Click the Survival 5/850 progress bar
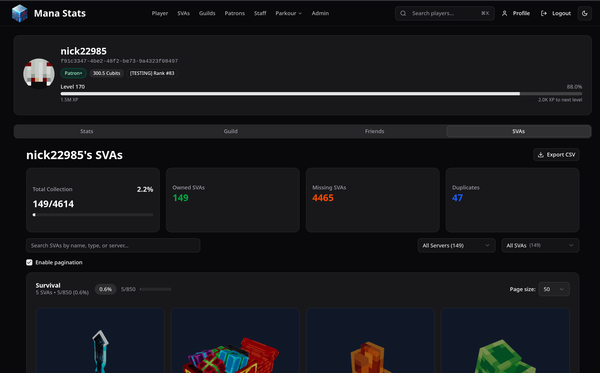This screenshot has height=373, width=600. click(x=155, y=289)
